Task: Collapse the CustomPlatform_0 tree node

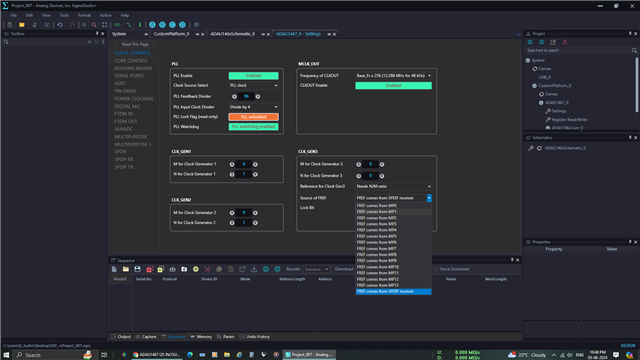Action: point(534,86)
